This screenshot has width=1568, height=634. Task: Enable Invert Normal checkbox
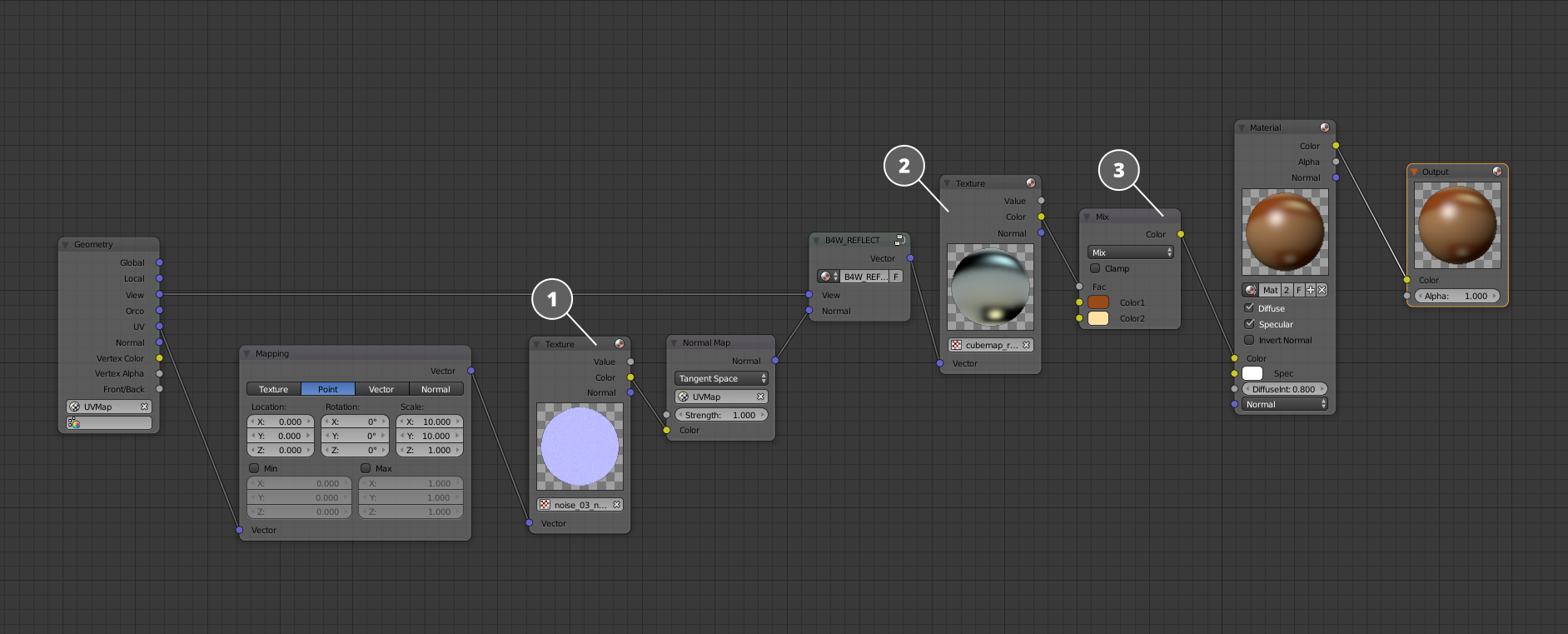tap(1249, 340)
